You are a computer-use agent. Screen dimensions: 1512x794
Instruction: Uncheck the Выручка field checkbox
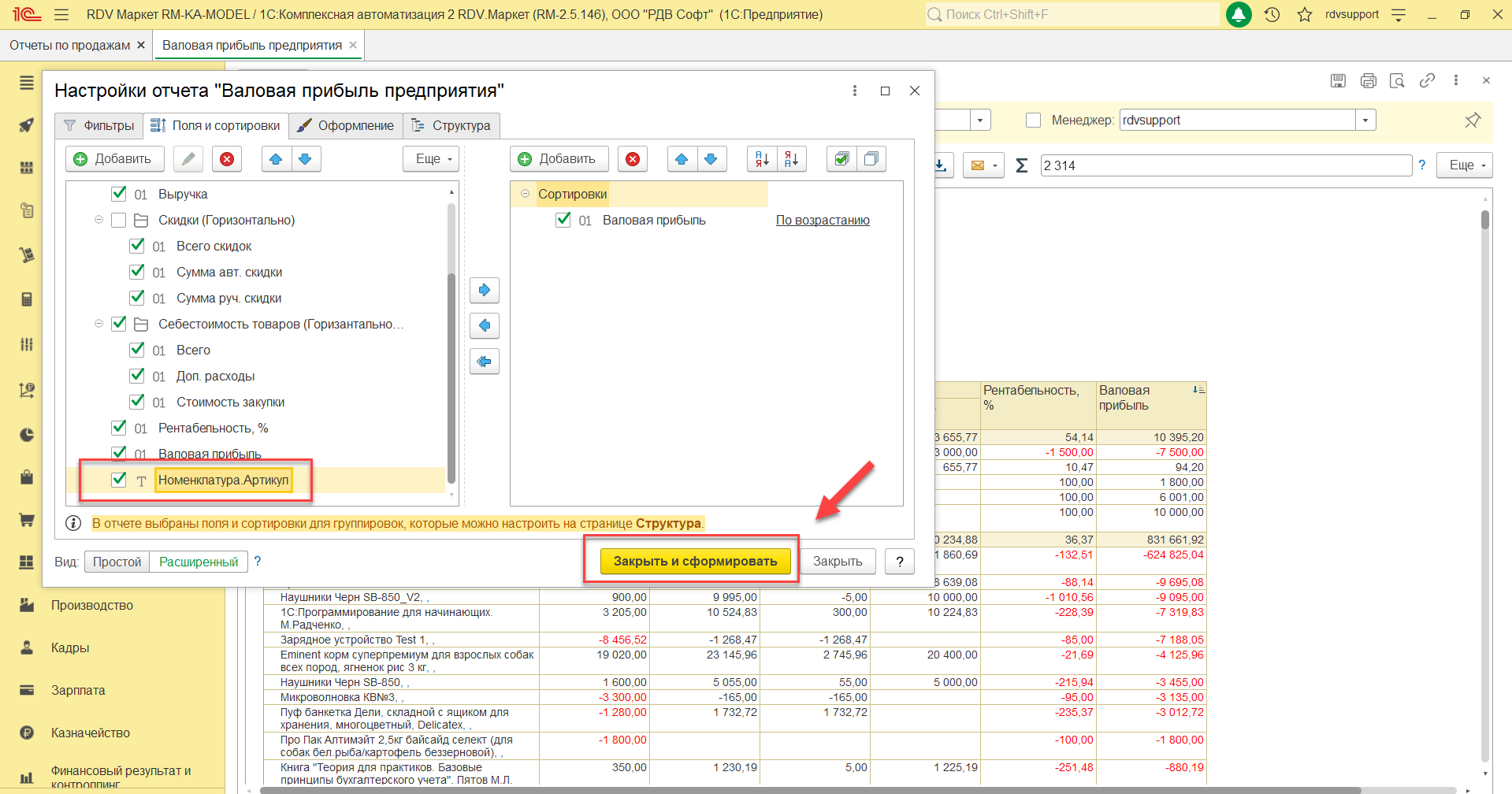(119, 194)
